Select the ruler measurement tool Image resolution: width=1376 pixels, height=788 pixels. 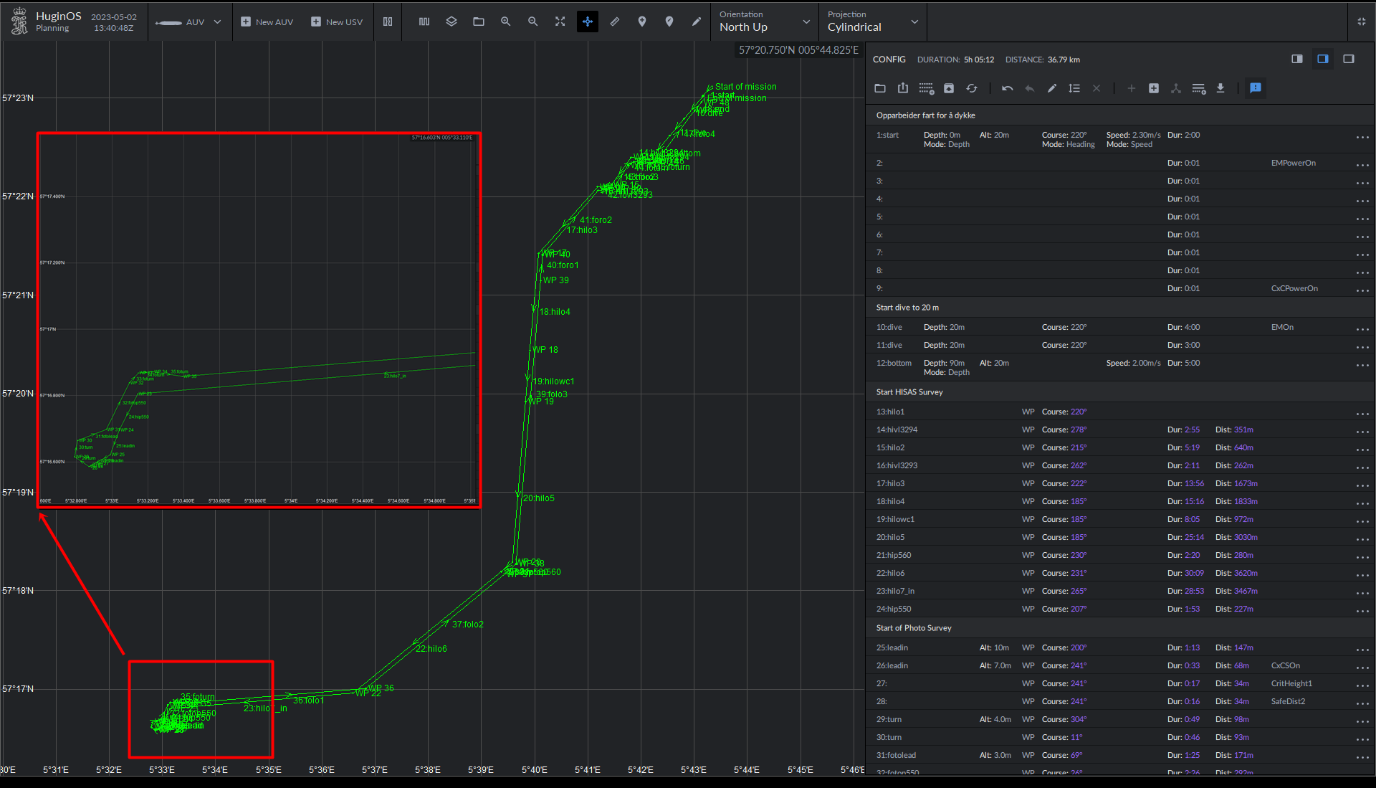[x=614, y=21]
